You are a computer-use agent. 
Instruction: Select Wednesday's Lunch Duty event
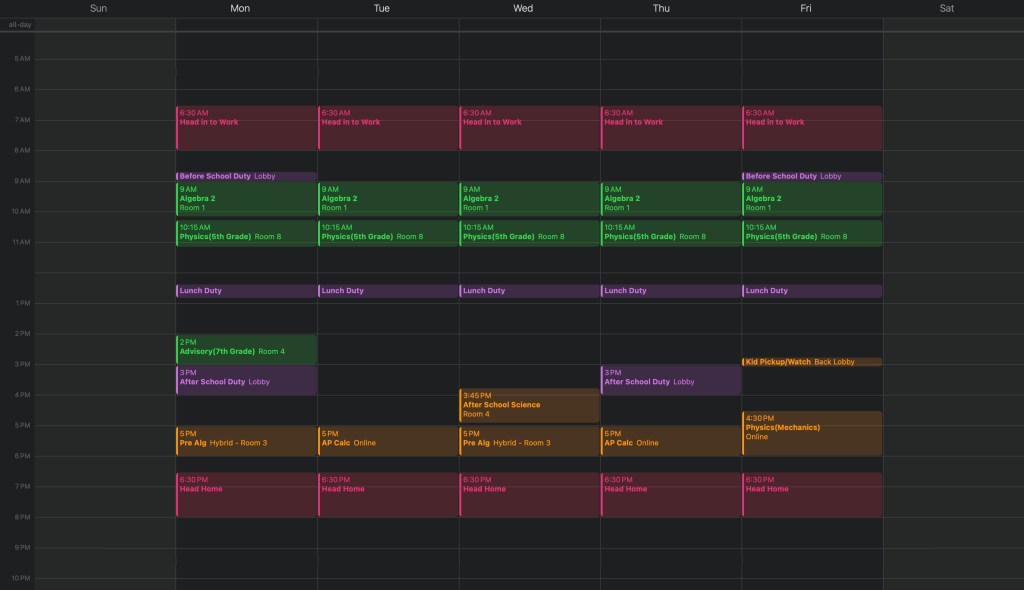click(x=529, y=291)
